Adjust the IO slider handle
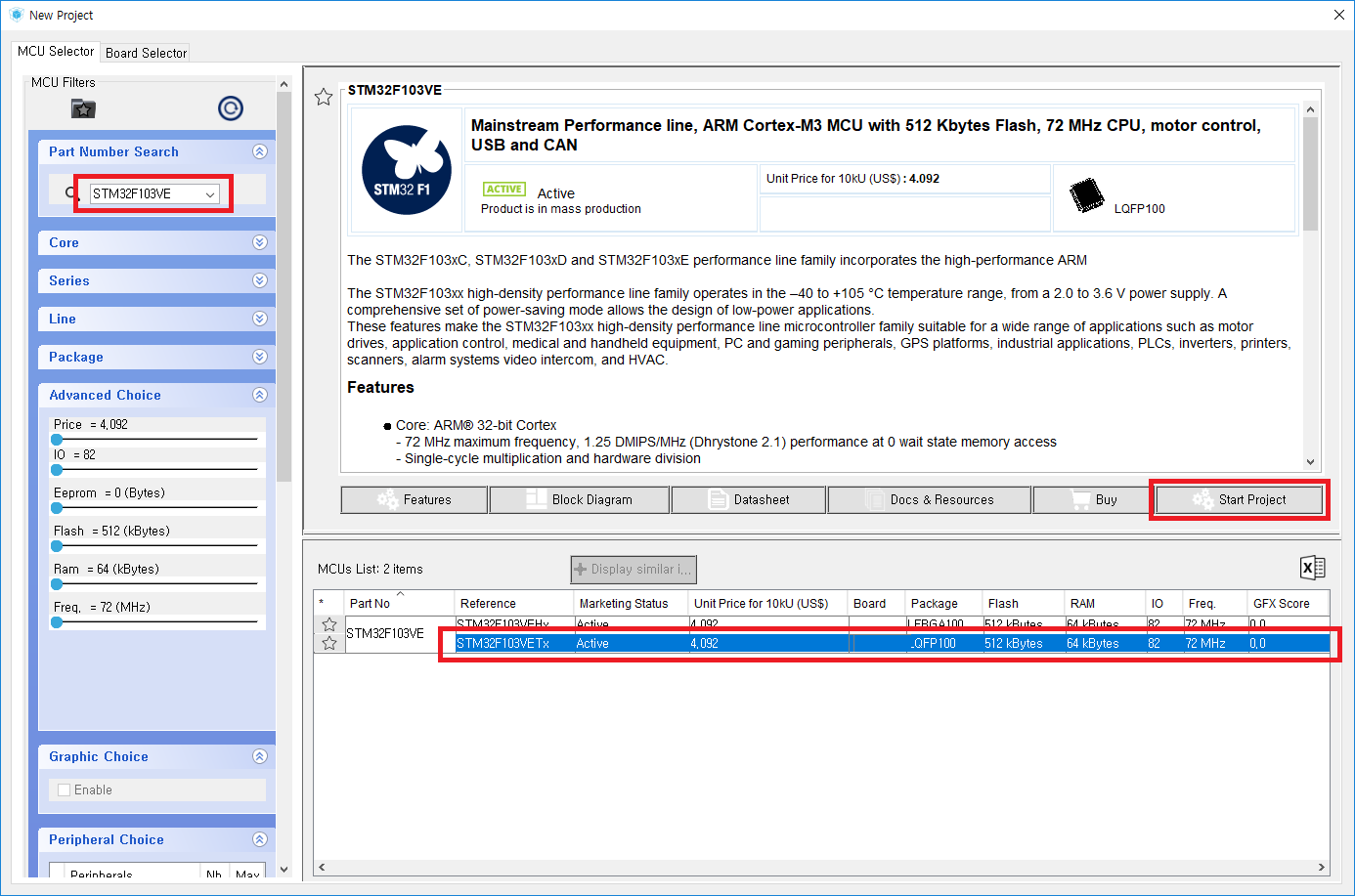 (57, 470)
